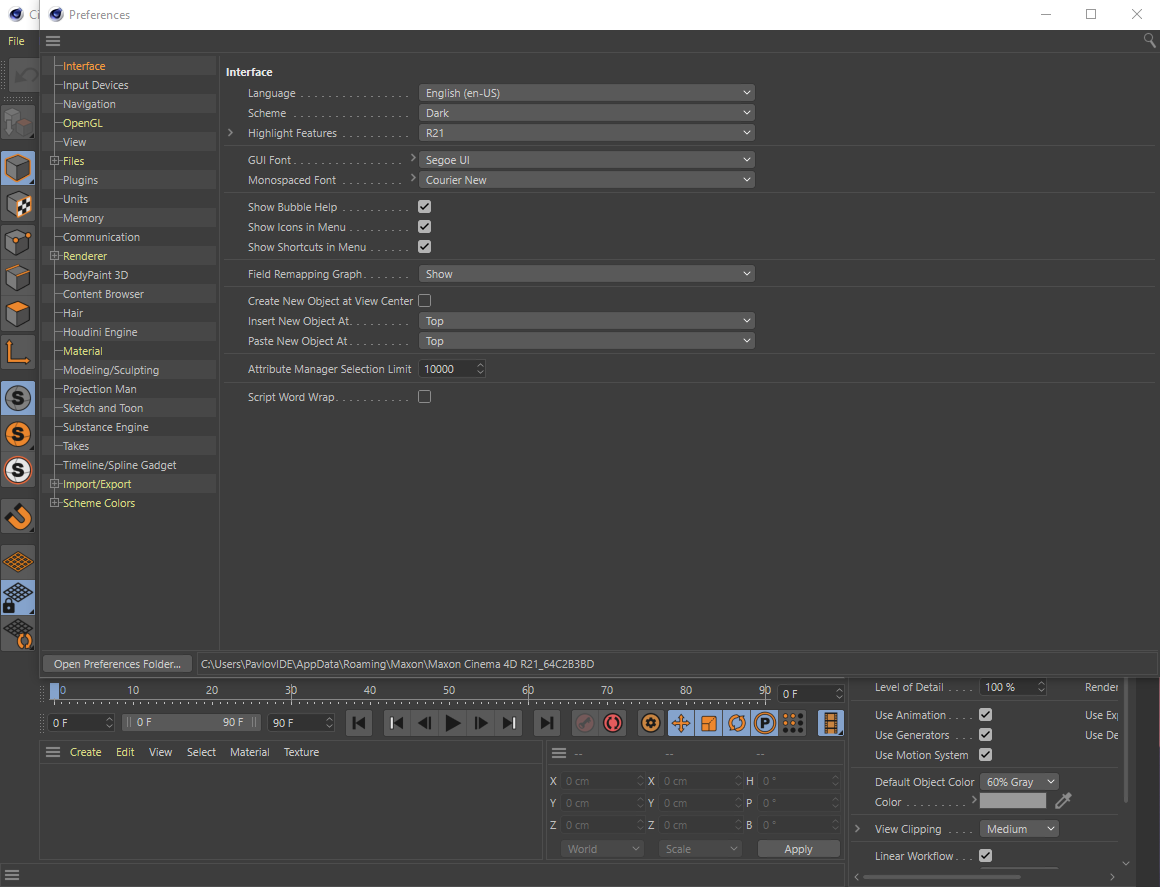Open the GUI Font dropdown
The image size is (1160, 887).
point(587,160)
